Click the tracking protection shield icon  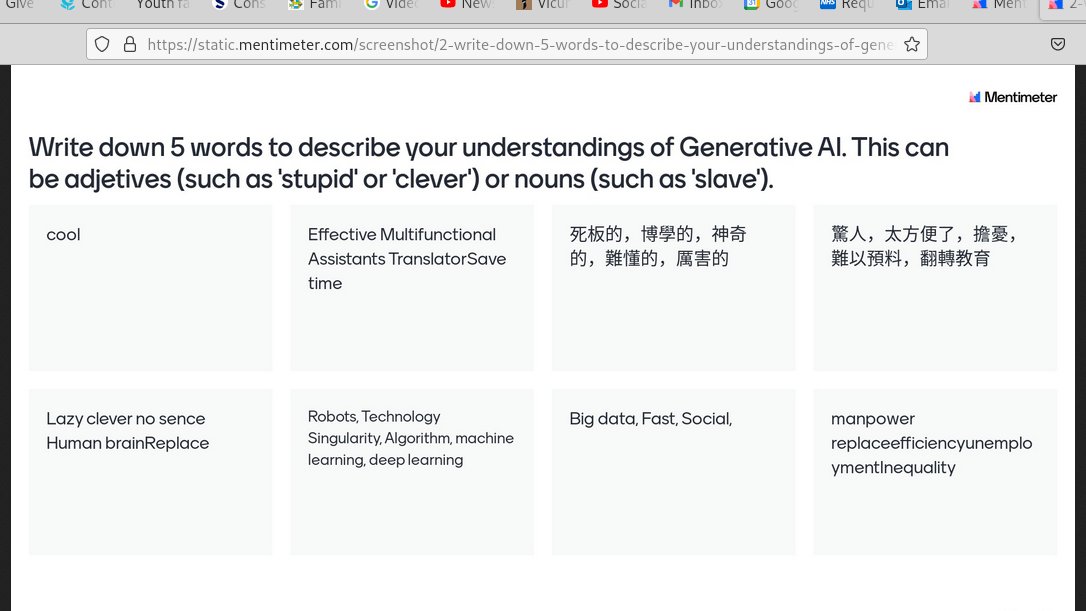tap(102, 44)
